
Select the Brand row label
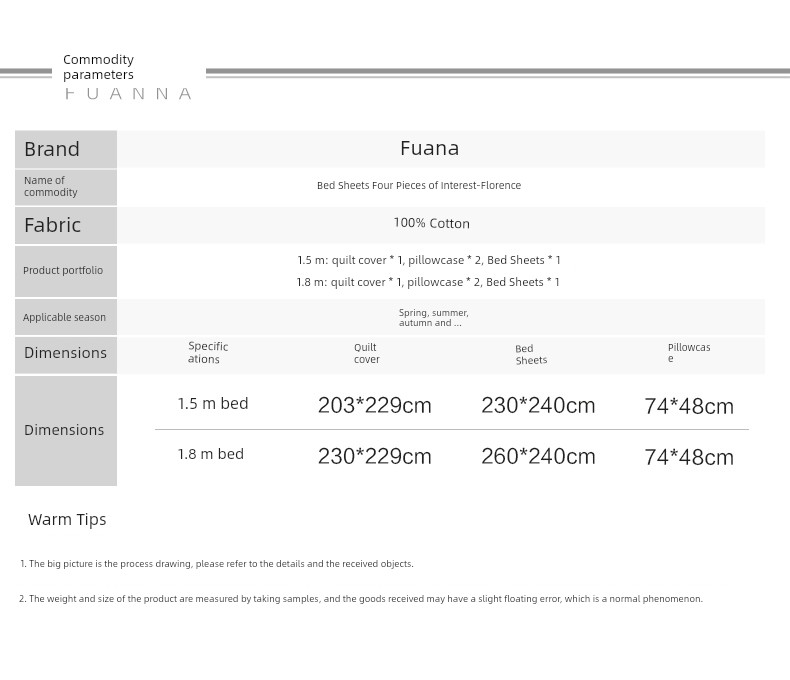52,149
